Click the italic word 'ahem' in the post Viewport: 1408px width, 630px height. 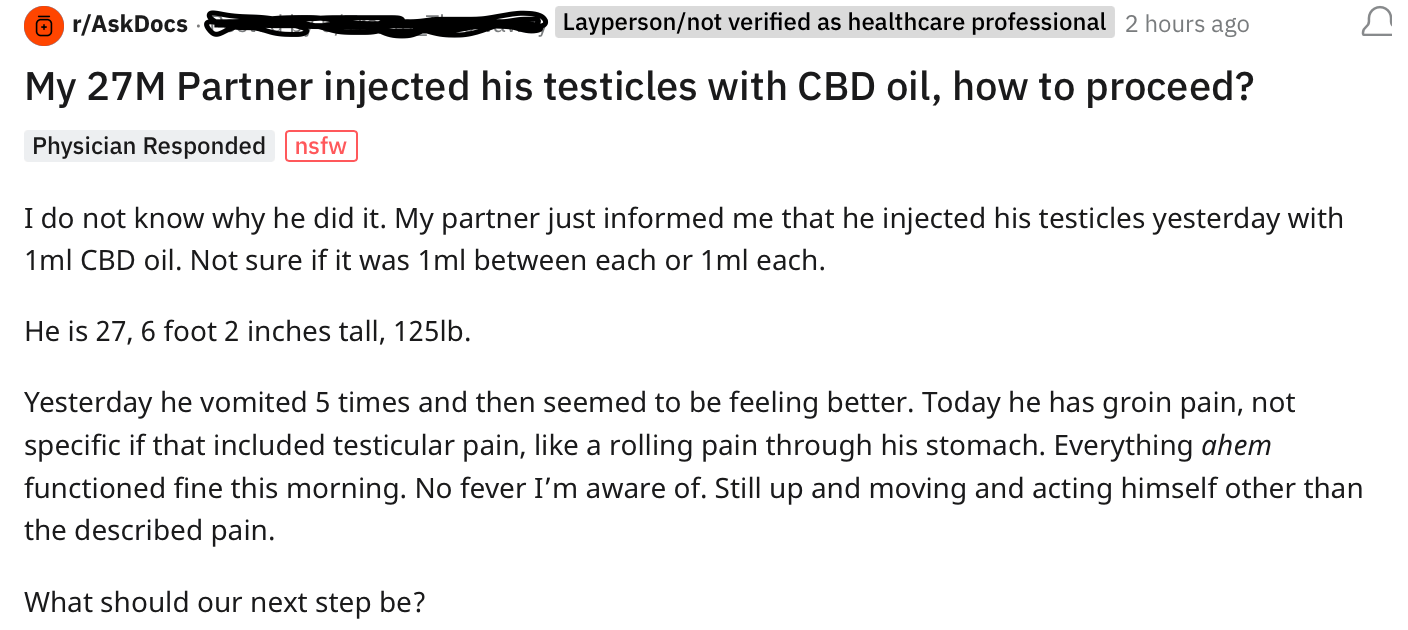pos(1235,445)
